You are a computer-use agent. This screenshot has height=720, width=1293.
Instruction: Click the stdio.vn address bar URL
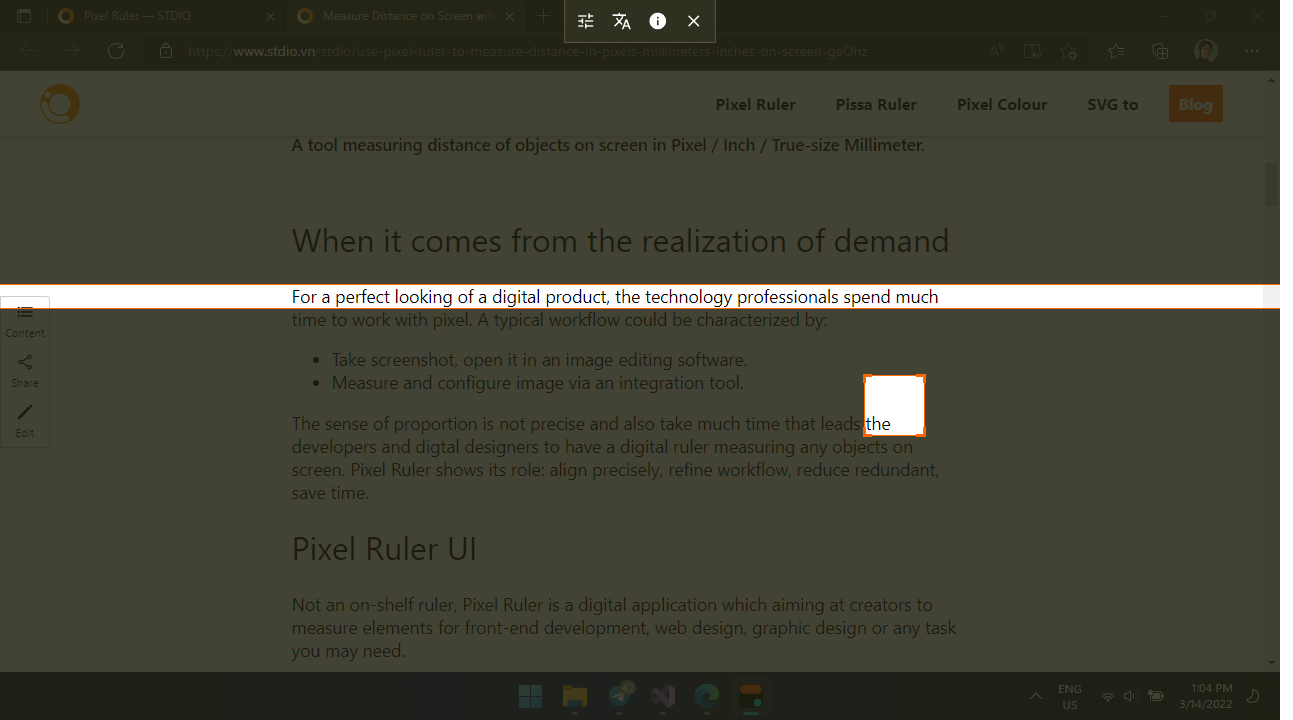tap(528, 51)
